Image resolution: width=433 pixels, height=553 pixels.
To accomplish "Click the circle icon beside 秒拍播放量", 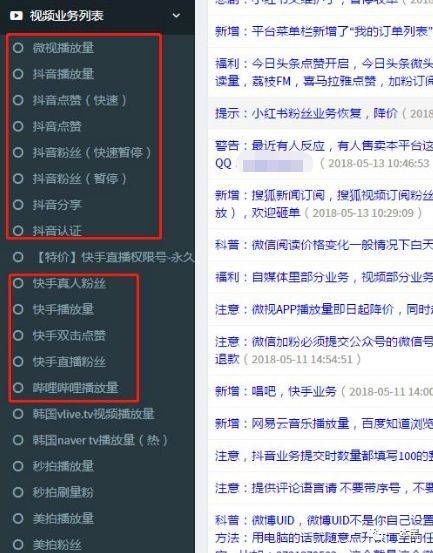I will coord(18,466).
